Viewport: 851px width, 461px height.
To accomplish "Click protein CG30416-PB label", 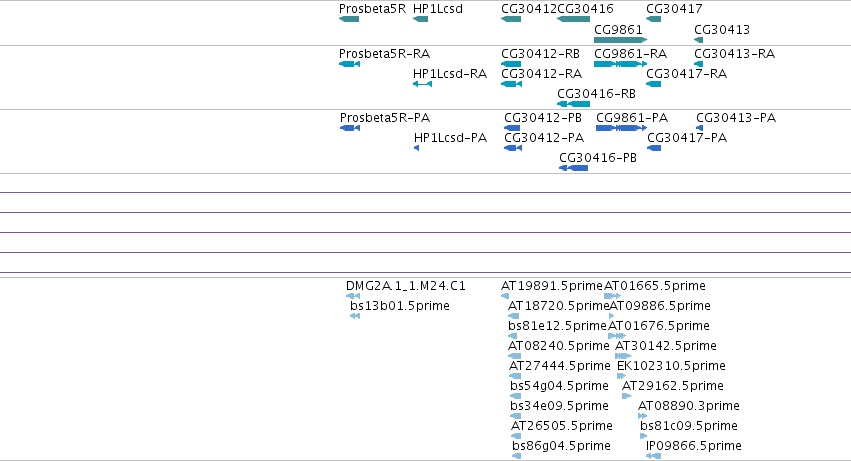I will (598, 158).
